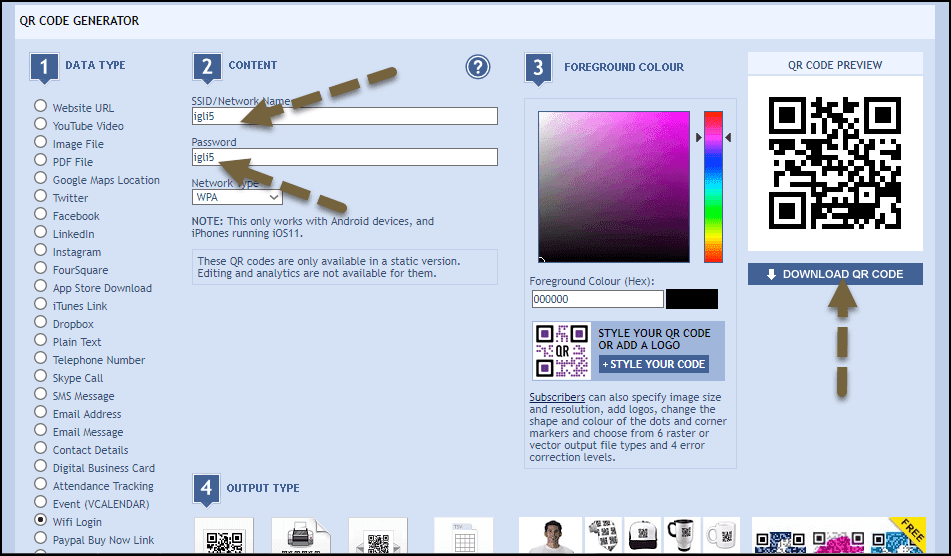The height and width of the screenshot is (556, 951).
Task: Select the Paypal Buy Now Link option
Action: (x=40, y=539)
